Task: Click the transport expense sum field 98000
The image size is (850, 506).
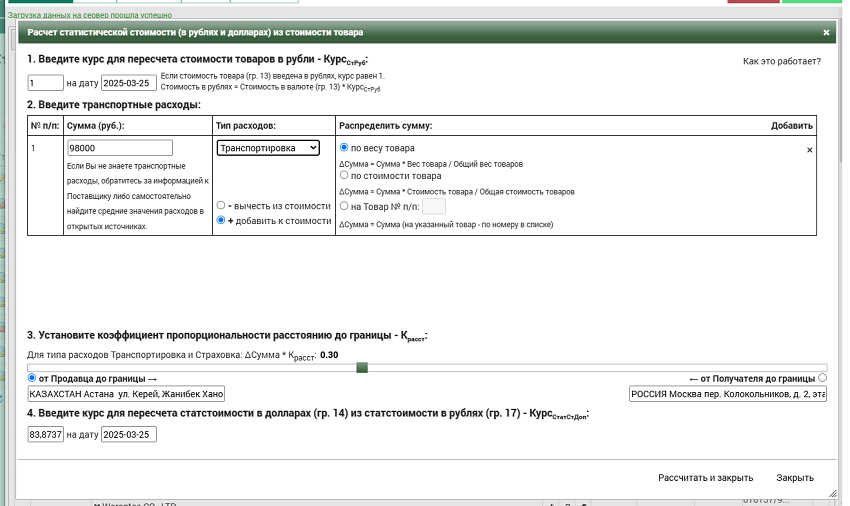Action: pos(120,148)
